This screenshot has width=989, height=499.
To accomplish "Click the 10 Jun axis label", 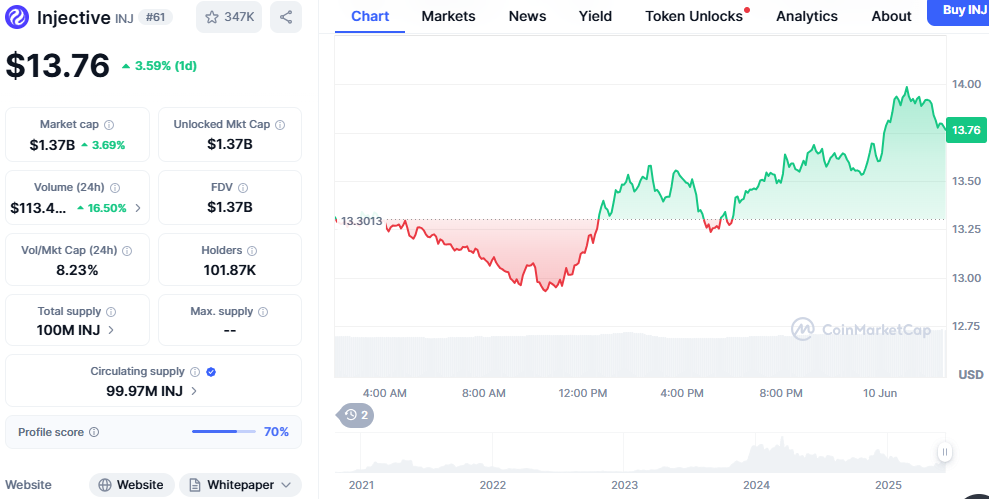I will coord(880,393).
